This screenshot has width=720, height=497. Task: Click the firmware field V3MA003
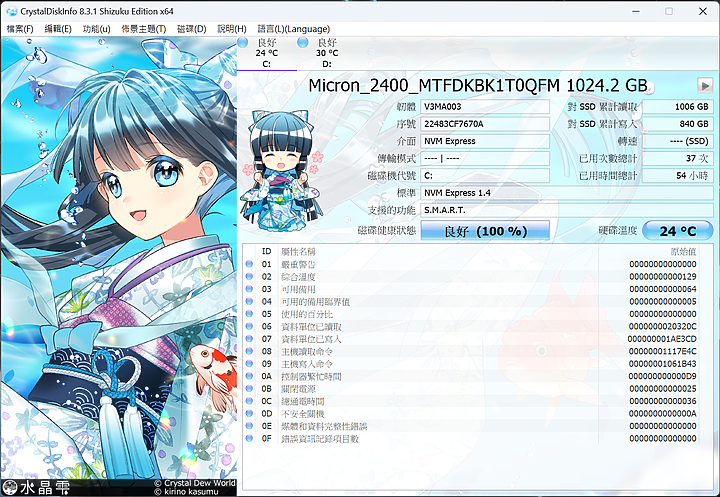(x=485, y=107)
